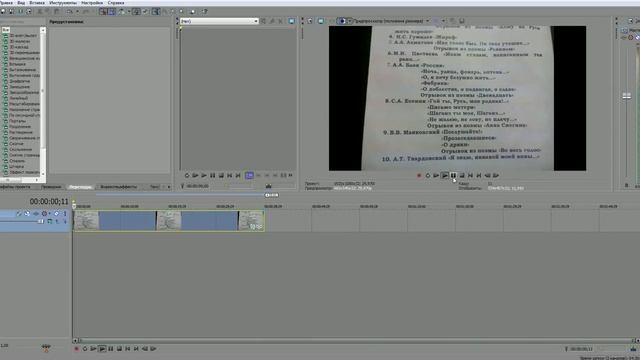Select the Спираль transition in list
640x360 pixels.
[x=17, y=161]
